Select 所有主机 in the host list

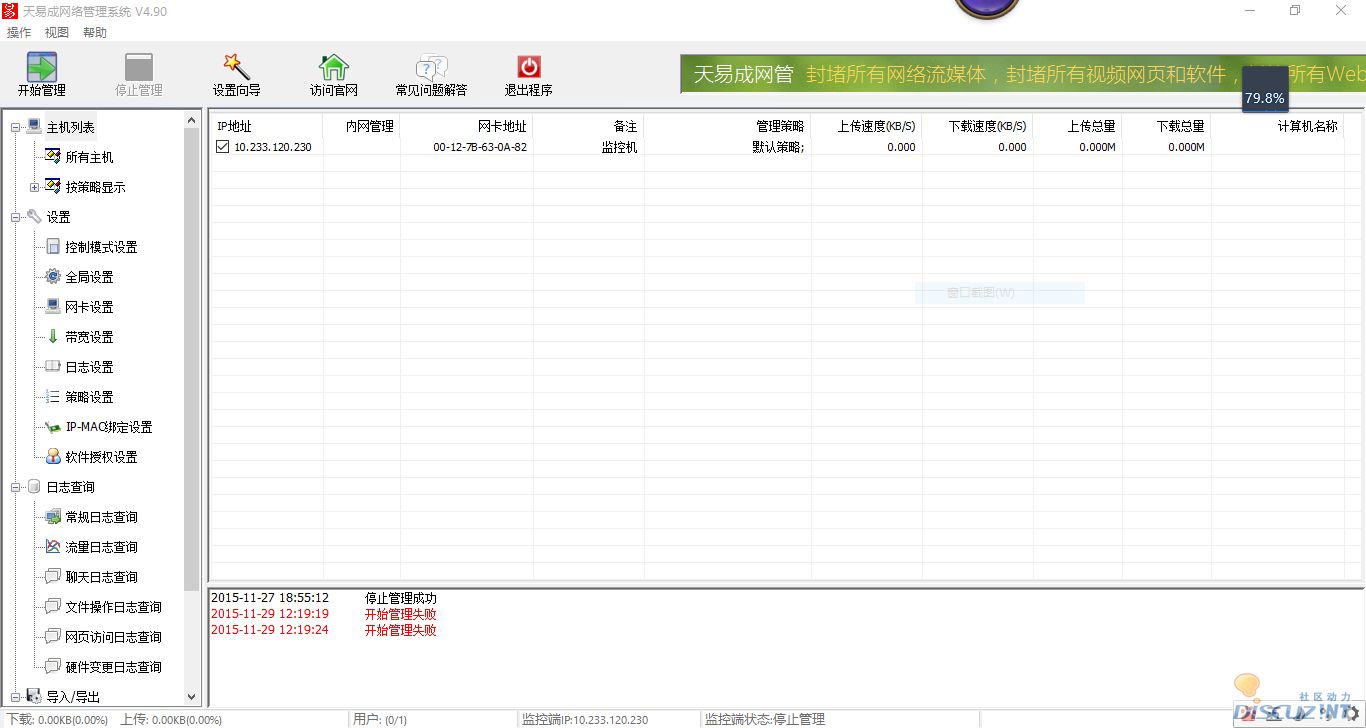pos(89,157)
